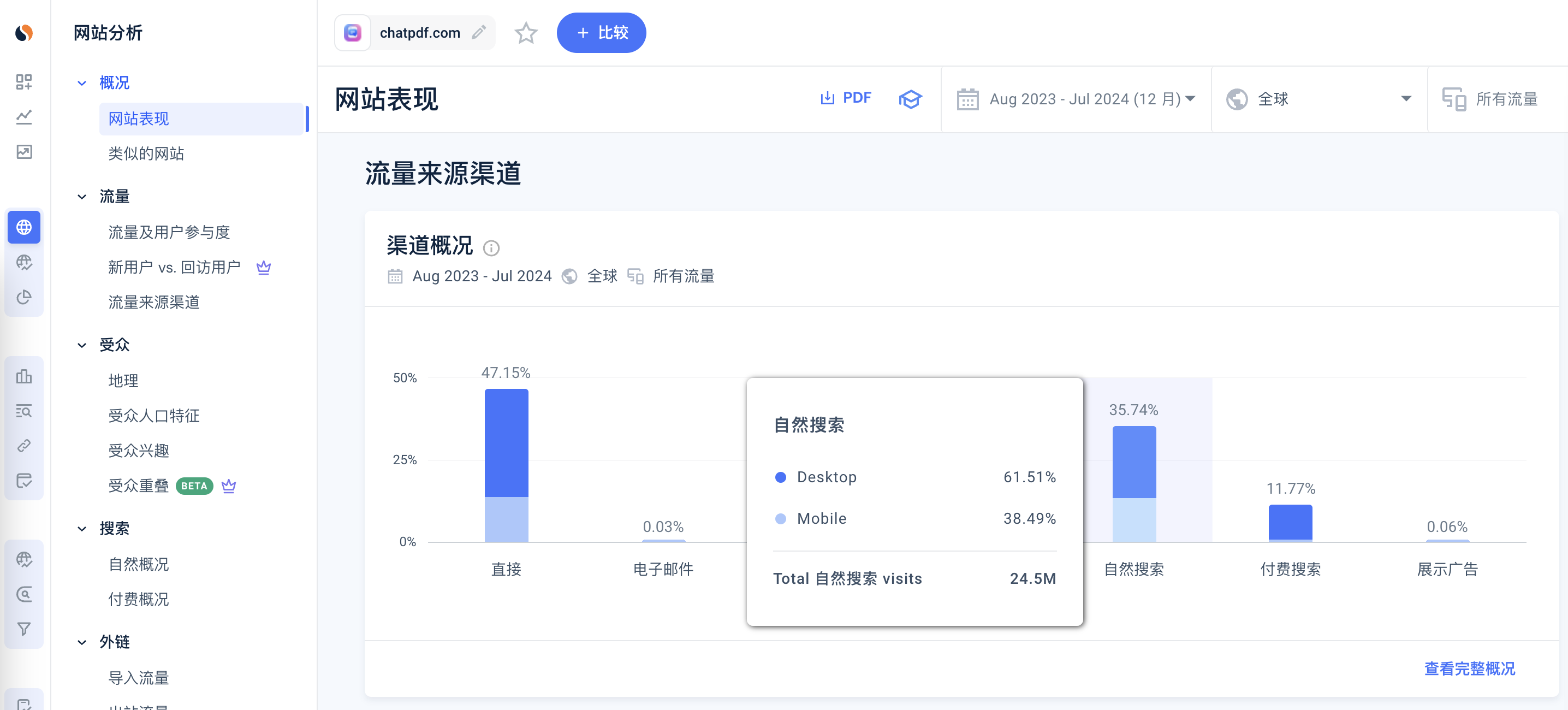
Task: Open 自然概况 sidebar link
Action: (139, 565)
